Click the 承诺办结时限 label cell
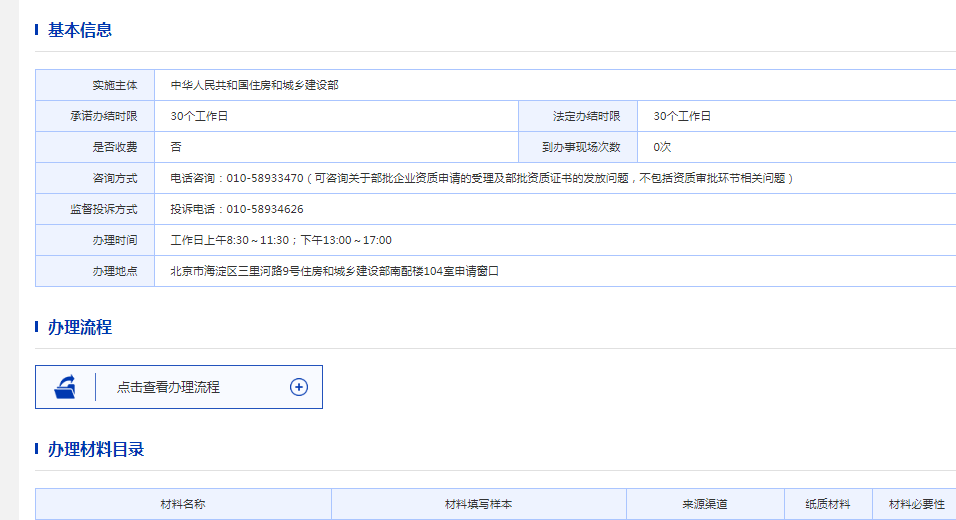Screen dimensions: 956x520 click(95, 116)
